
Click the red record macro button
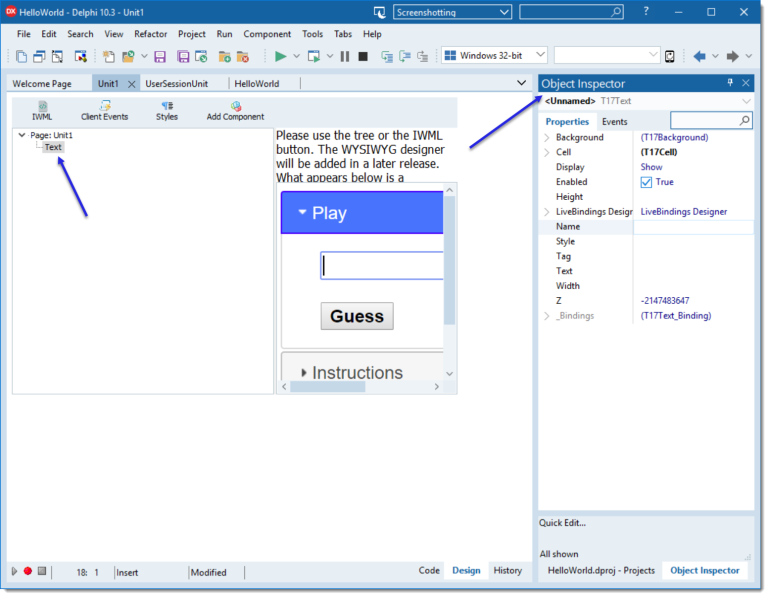[28, 571]
